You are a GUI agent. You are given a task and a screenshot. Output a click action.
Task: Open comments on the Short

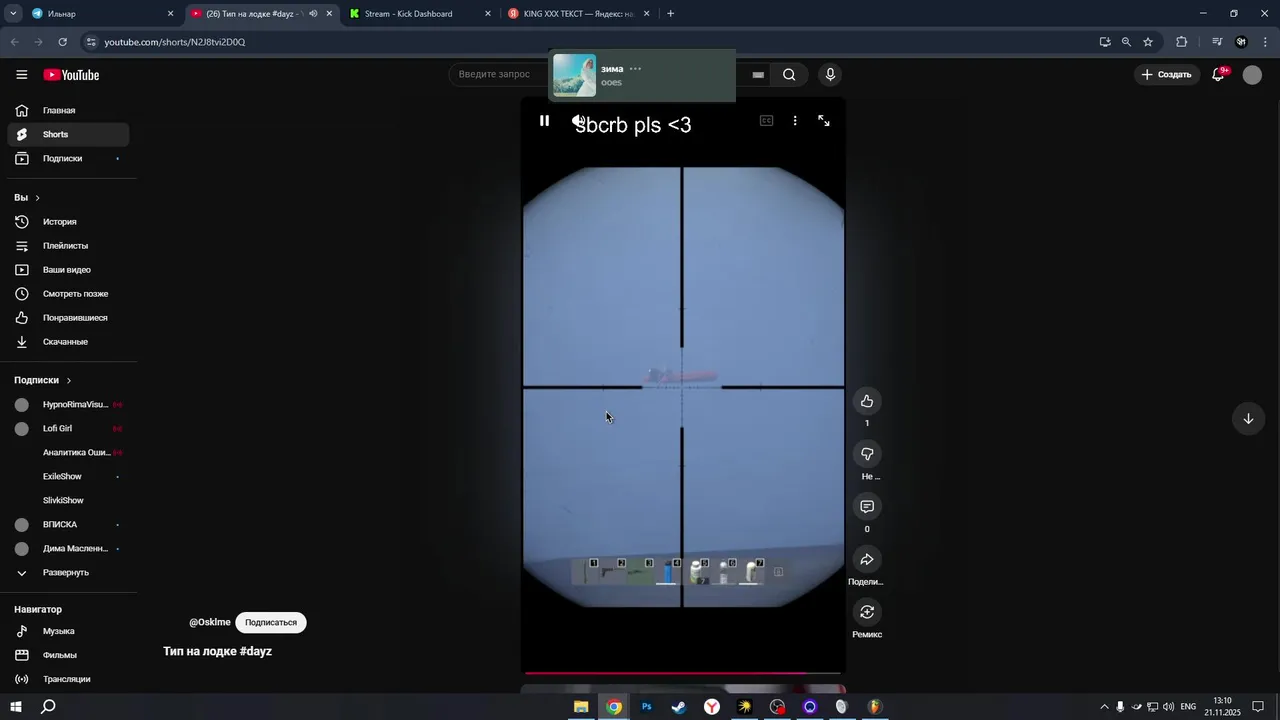coord(867,507)
